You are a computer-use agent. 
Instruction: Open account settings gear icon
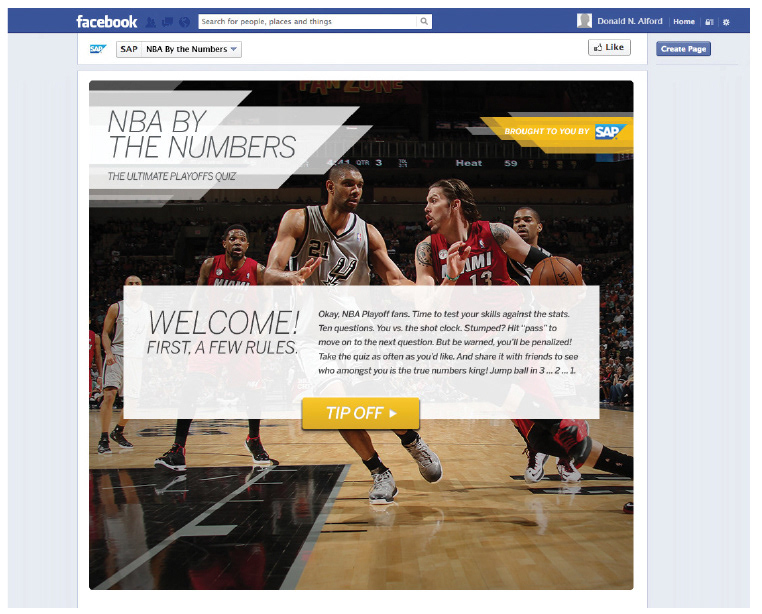[x=726, y=22]
